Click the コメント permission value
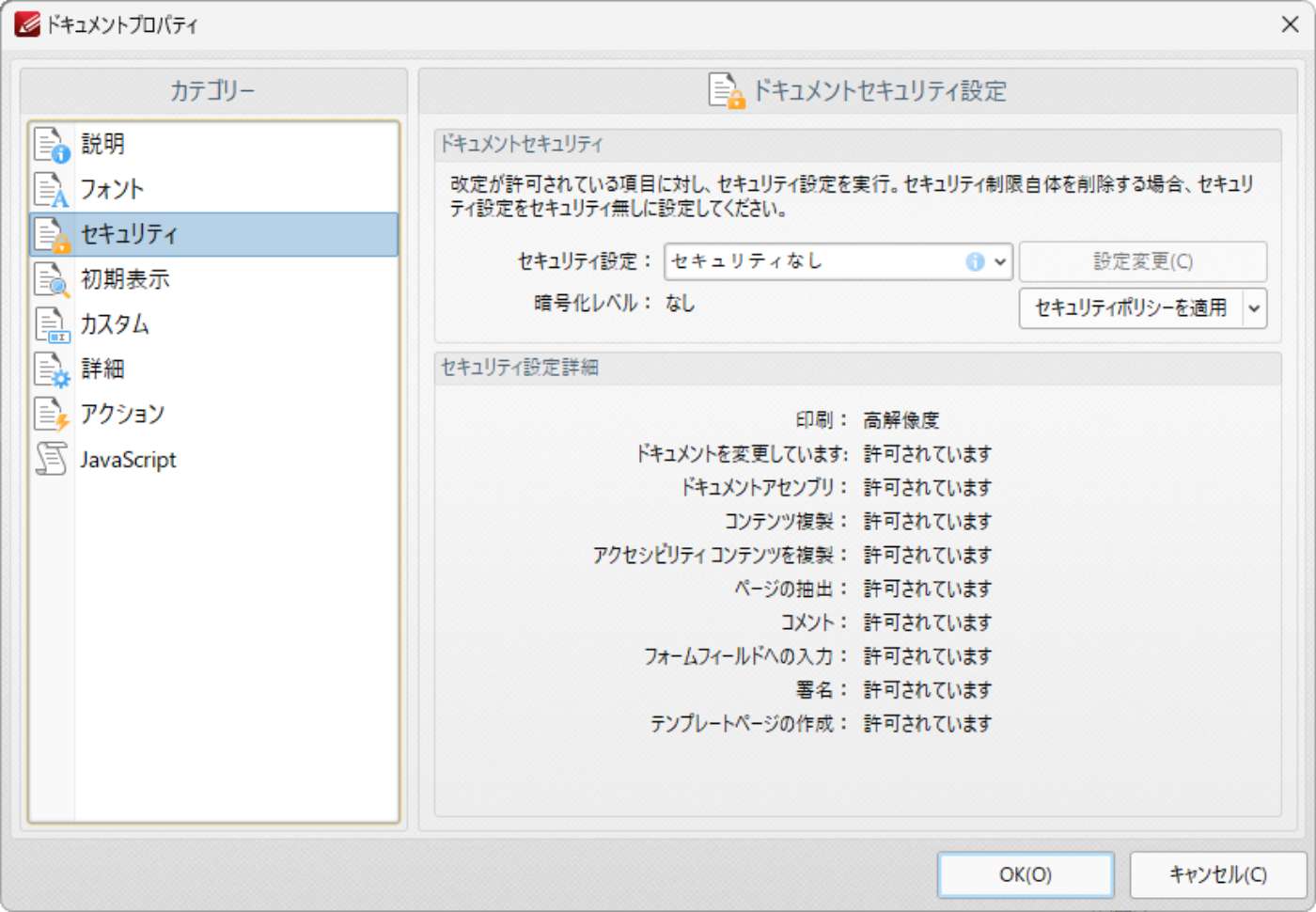 tap(927, 623)
